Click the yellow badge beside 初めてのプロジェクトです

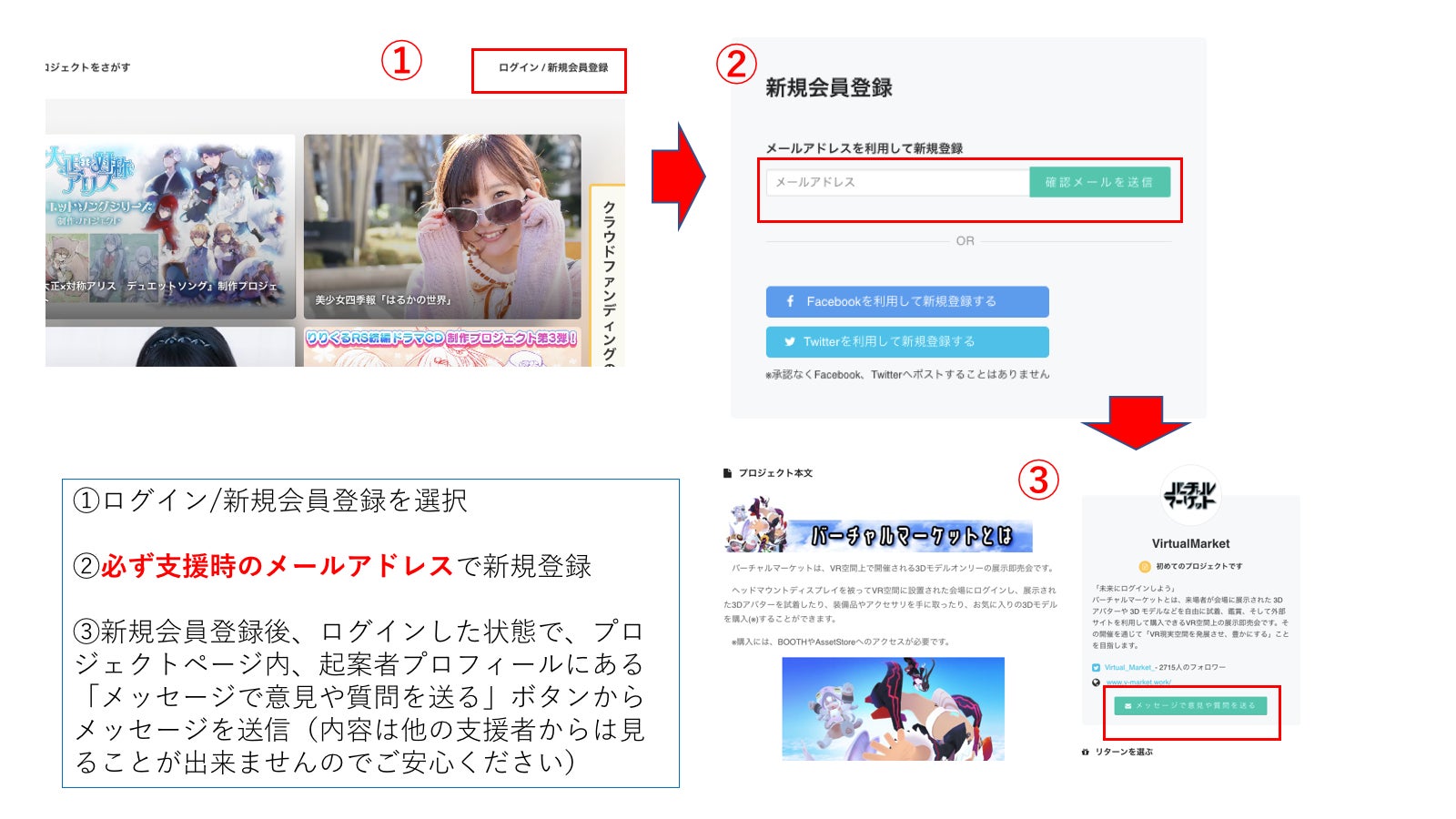[x=1145, y=566]
